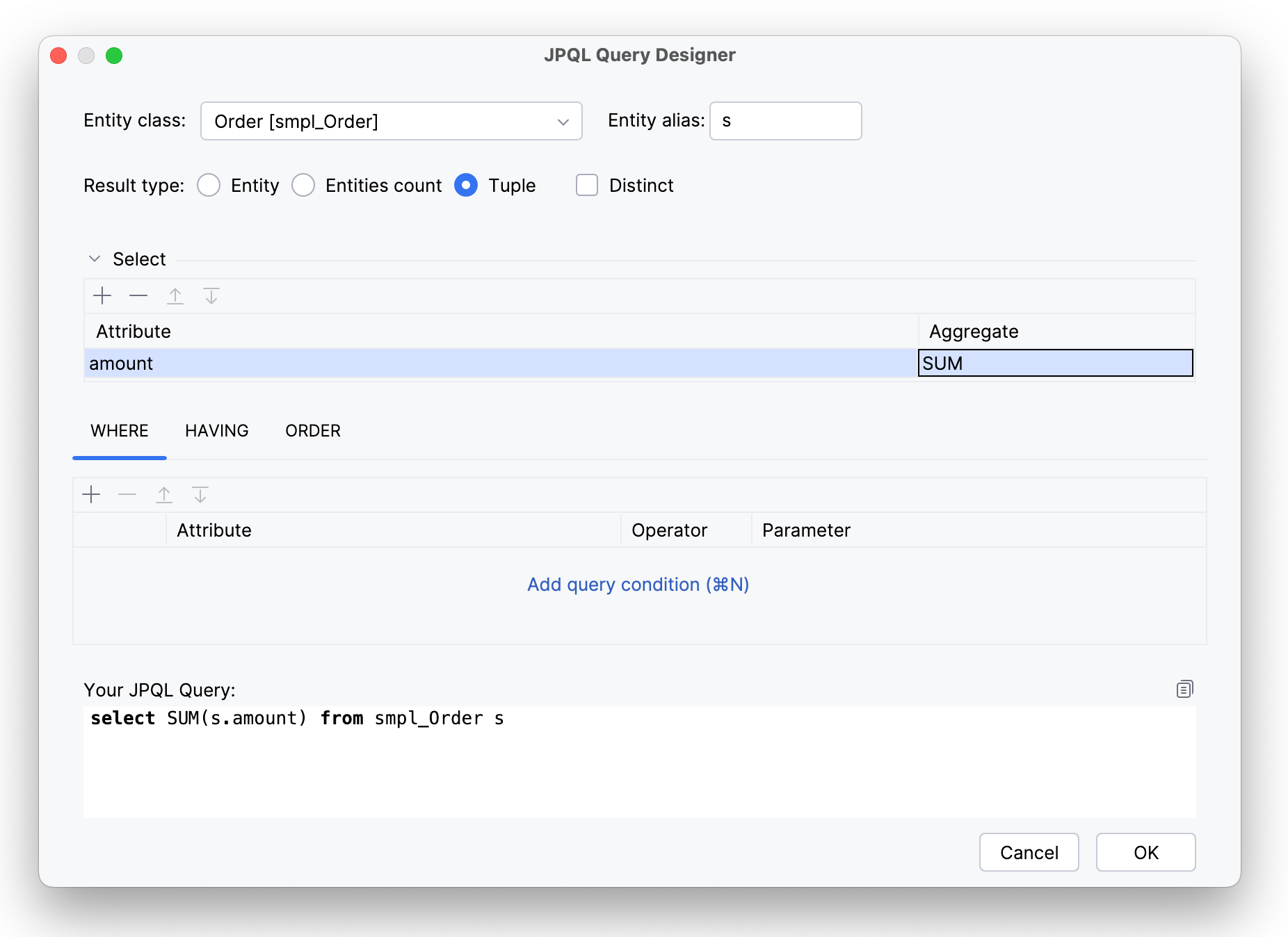Move selected Select attribute up
The height and width of the screenshot is (937, 1288).
[175, 296]
